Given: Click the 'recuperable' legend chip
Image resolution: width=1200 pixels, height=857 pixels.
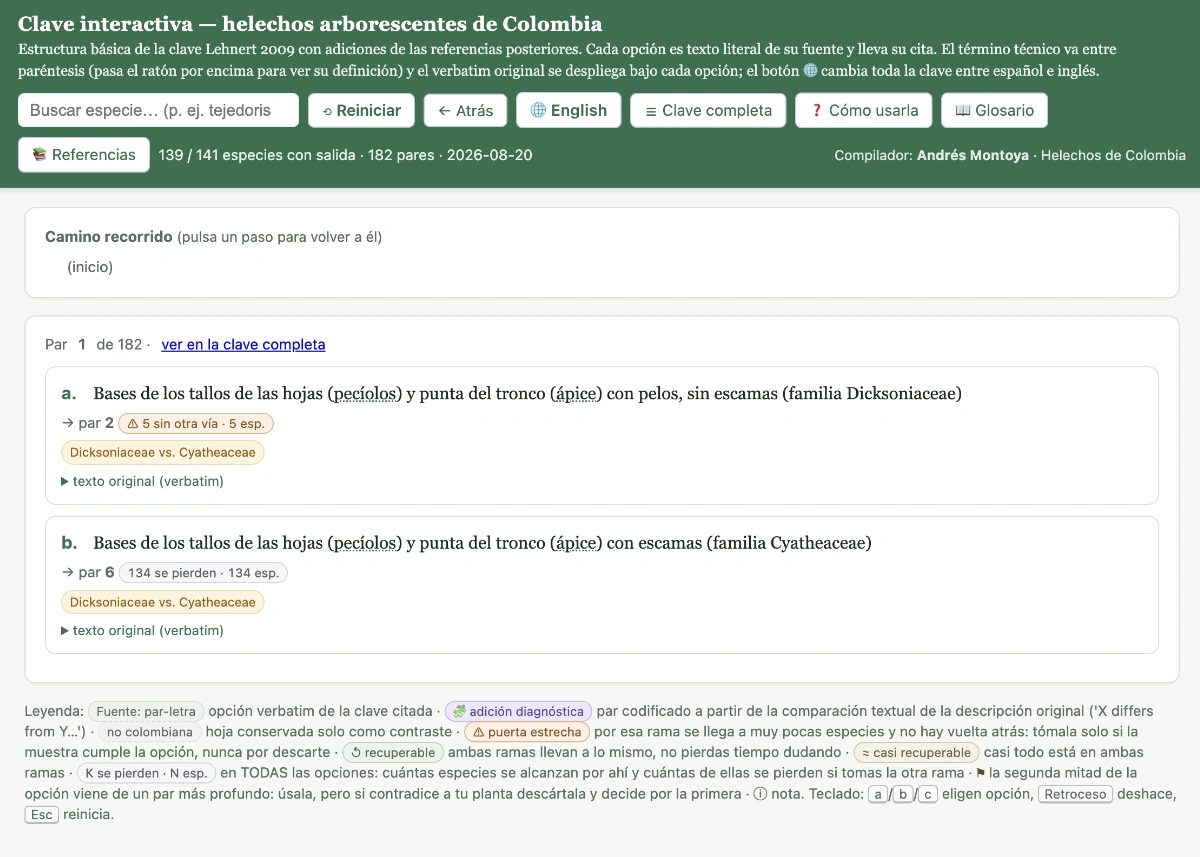Looking at the screenshot, I should pos(393,752).
